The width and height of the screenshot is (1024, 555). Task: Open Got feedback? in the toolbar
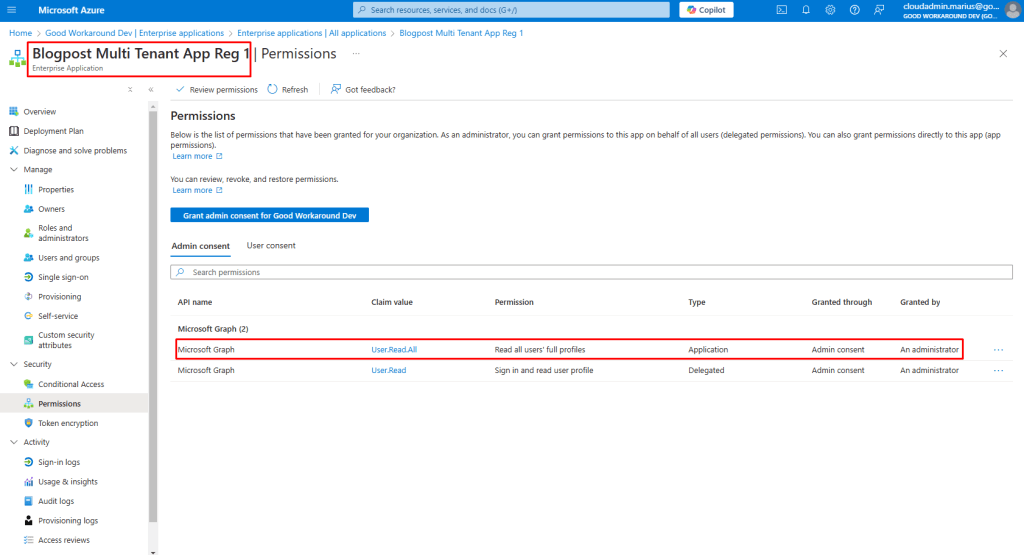[x=363, y=89]
